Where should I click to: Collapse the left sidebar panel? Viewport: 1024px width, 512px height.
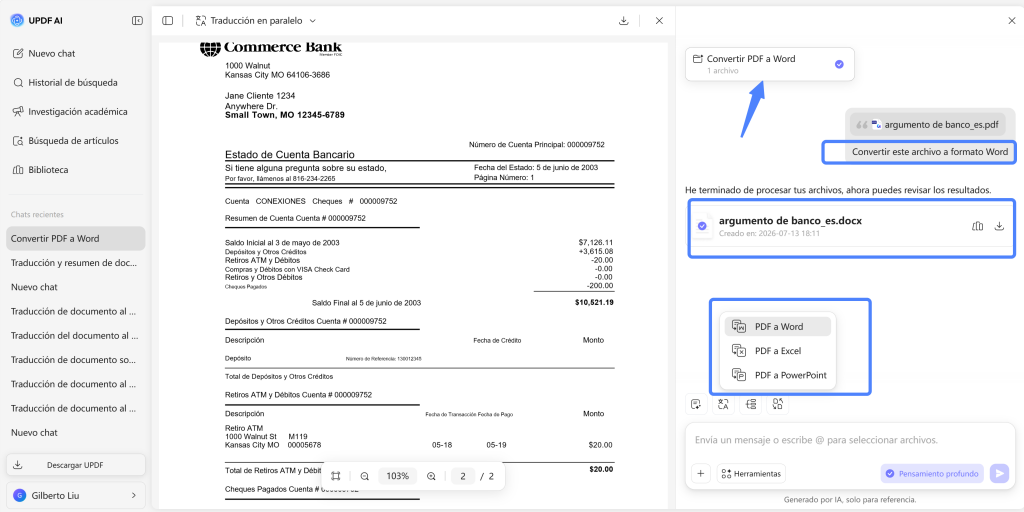tap(137, 20)
